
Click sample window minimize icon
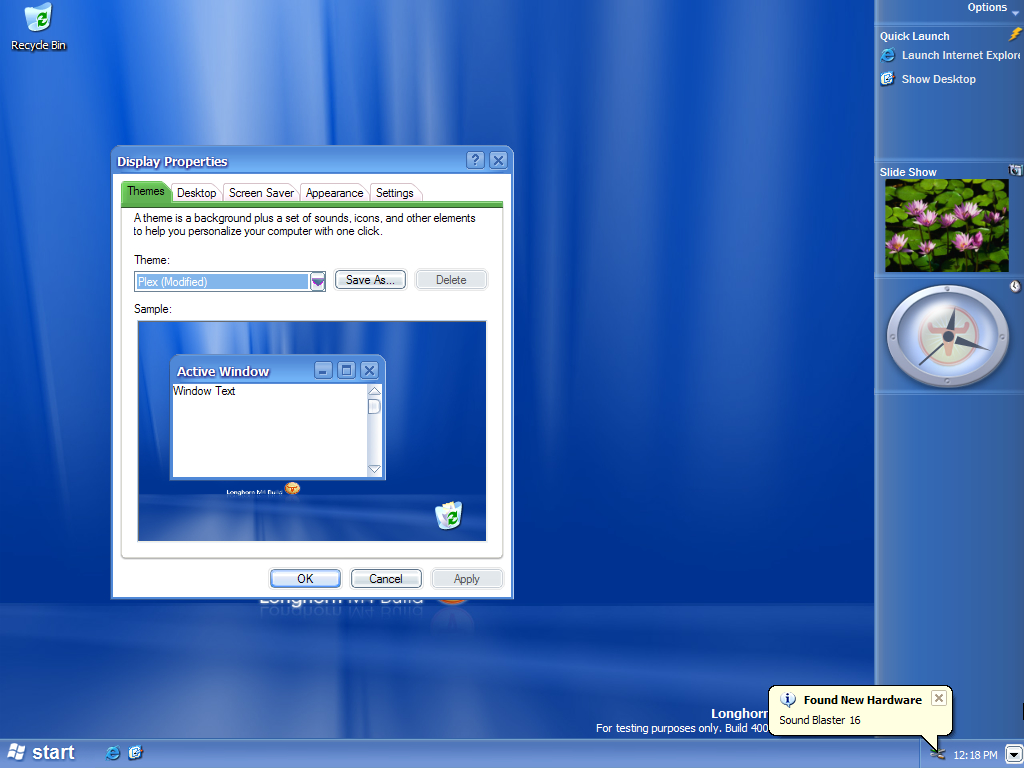323,370
